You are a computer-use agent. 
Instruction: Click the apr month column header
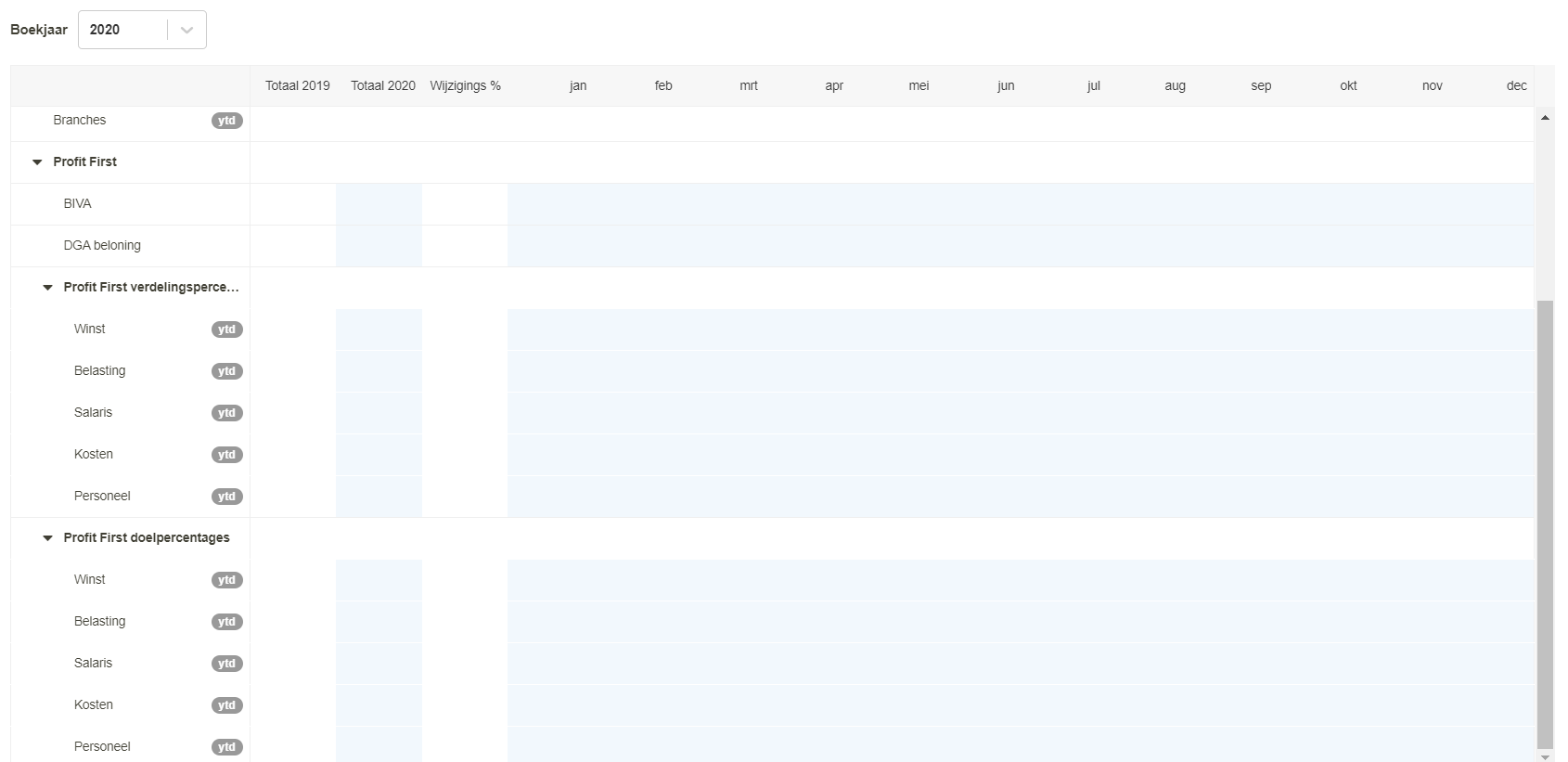click(834, 85)
